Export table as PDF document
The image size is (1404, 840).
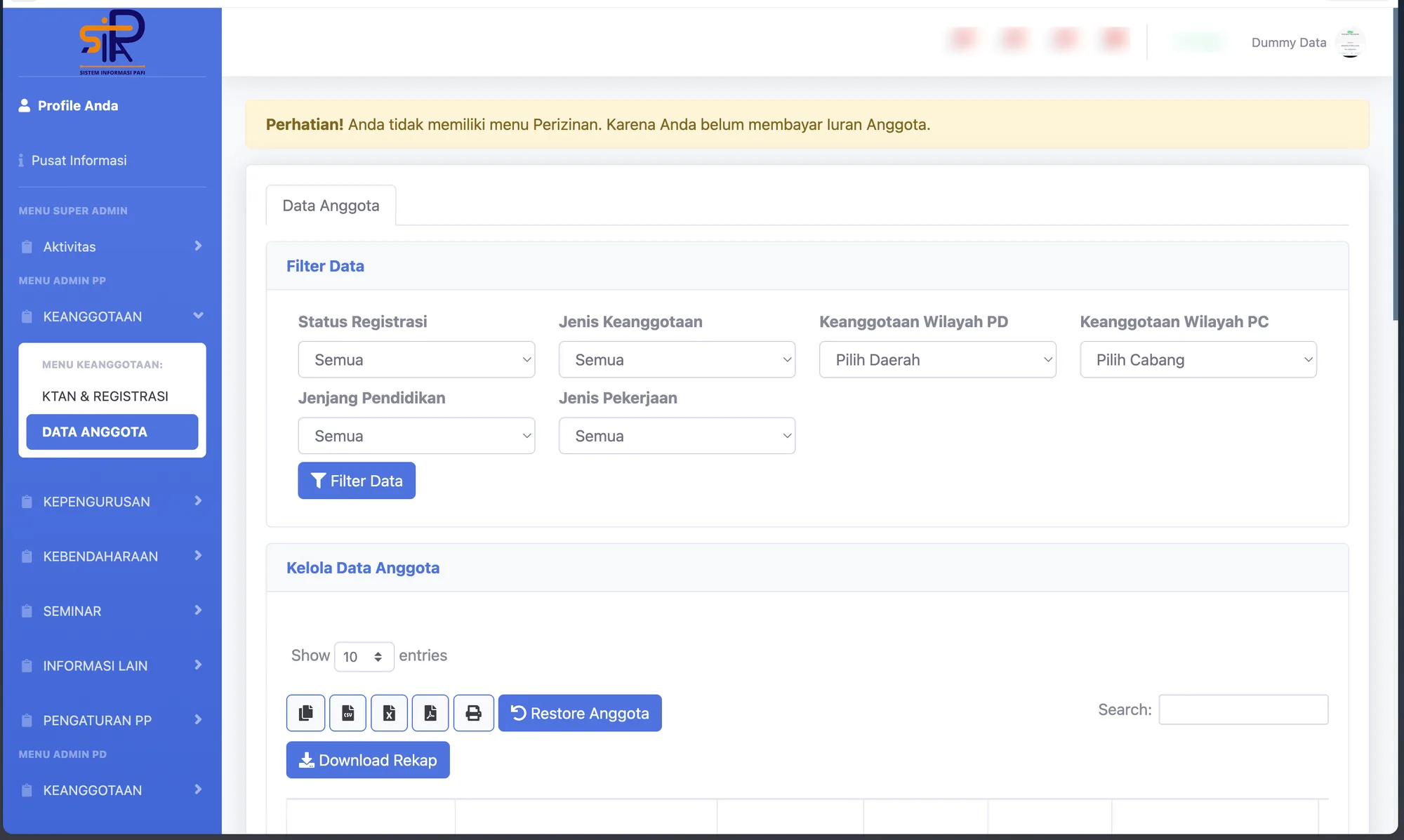tap(430, 713)
